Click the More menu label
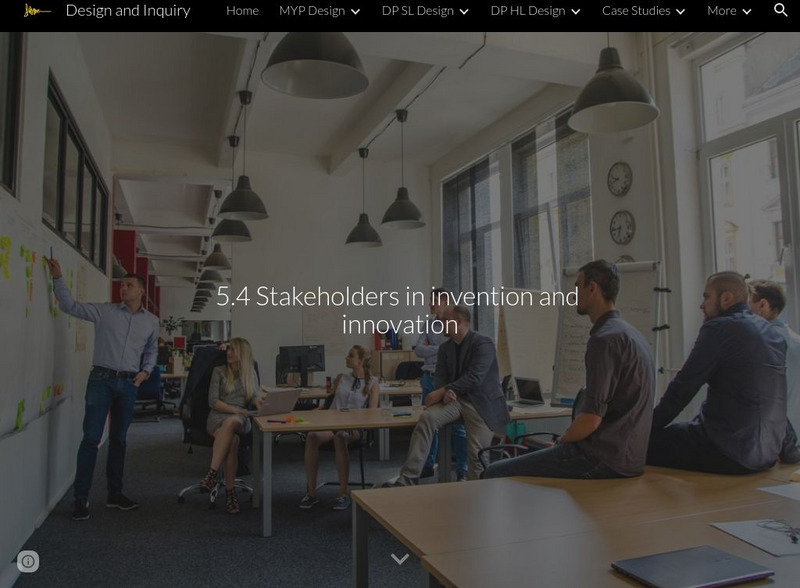The width and height of the screenshot is (800, 588). pos(721,11)
